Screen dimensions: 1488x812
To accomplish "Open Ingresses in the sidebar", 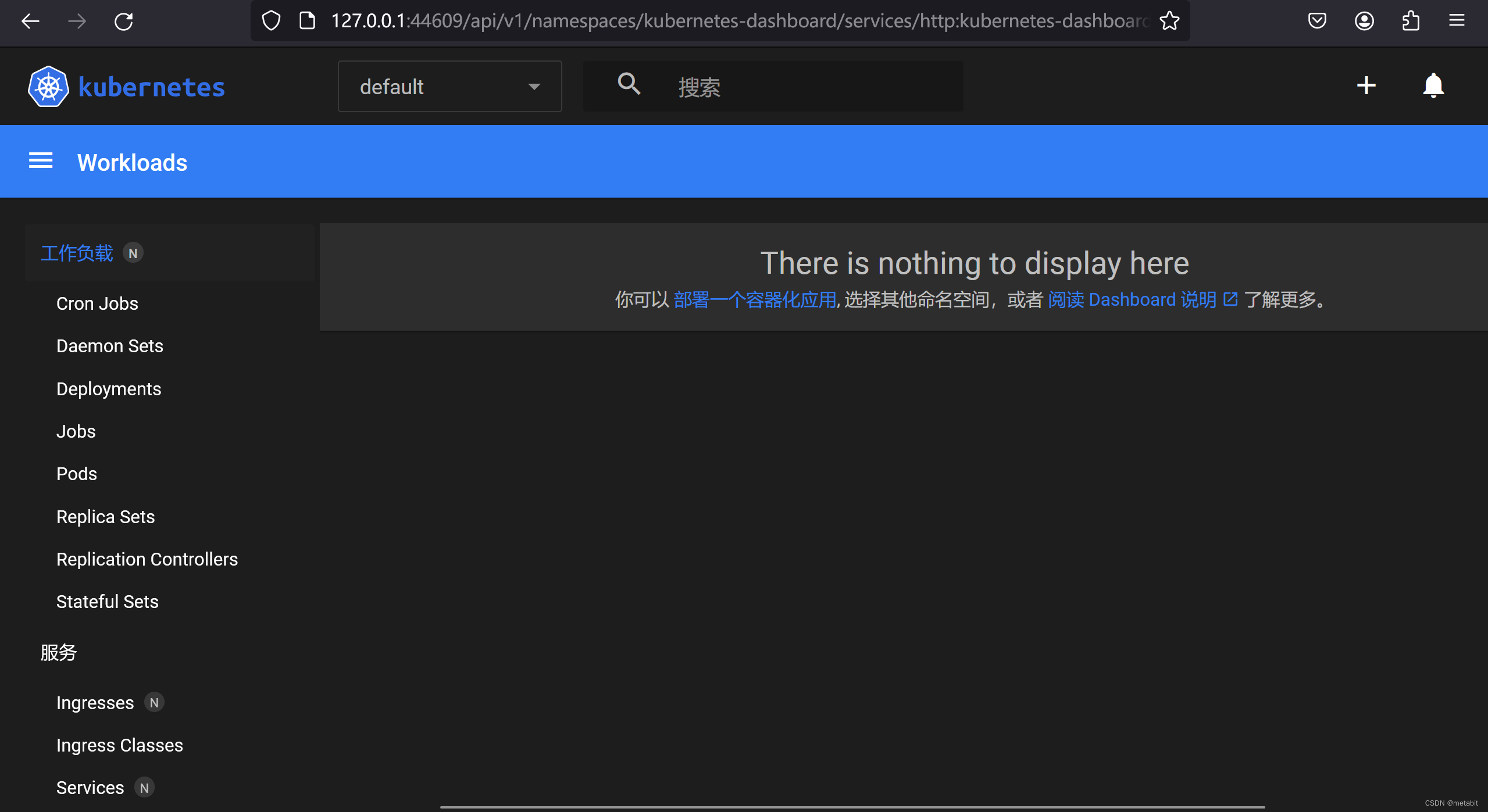I will click(95, 703).
